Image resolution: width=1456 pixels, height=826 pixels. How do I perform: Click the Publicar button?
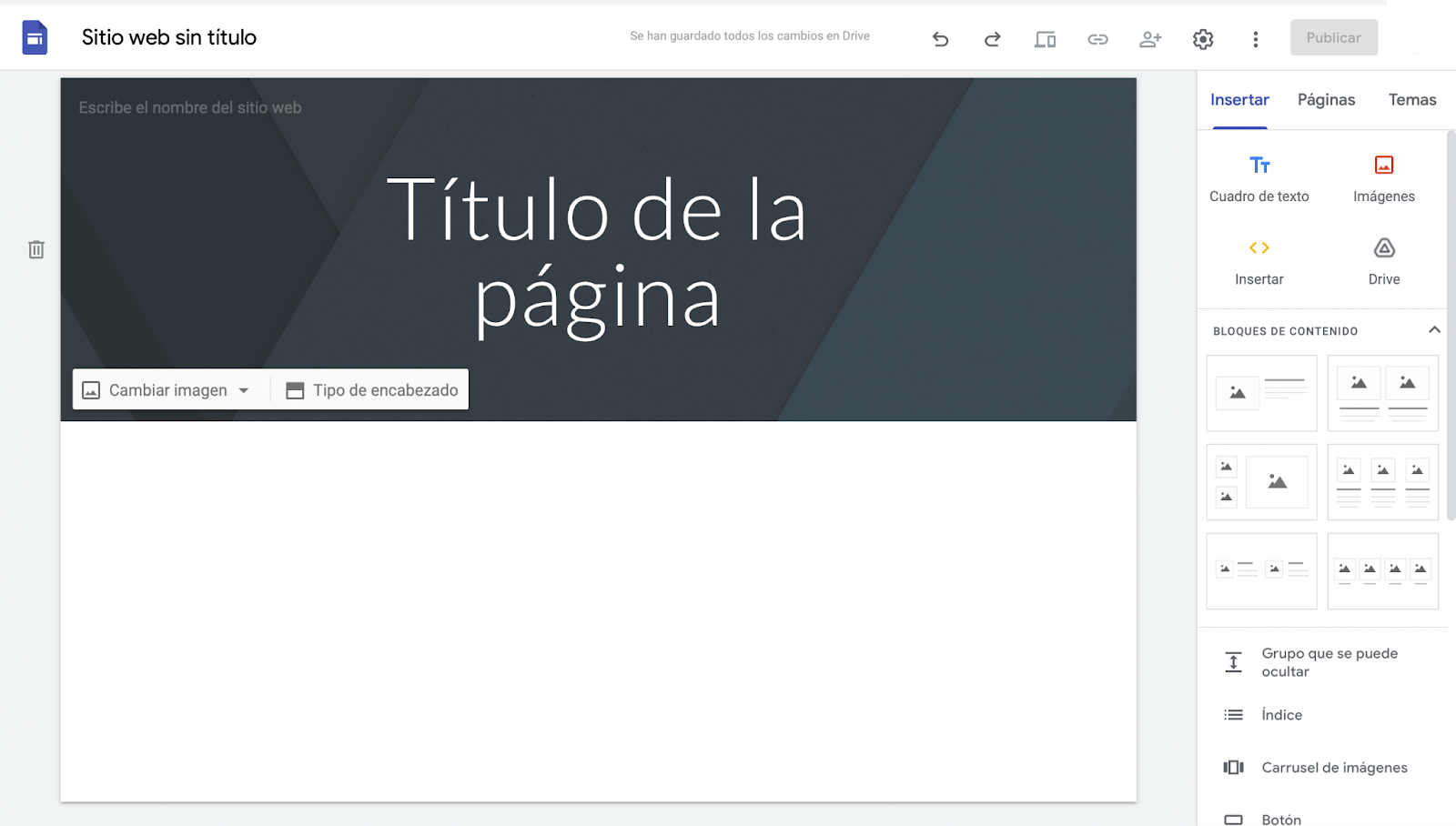[x=1333, y=37]
